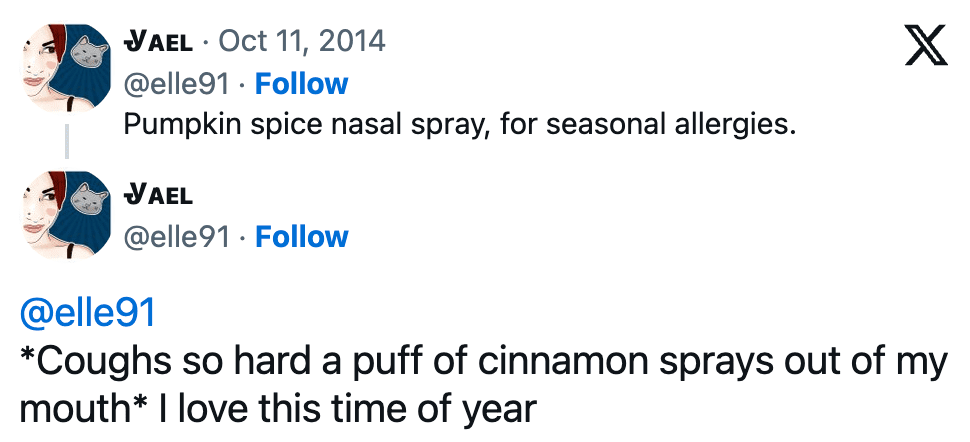Screen dimensions: 970x442
Task: Click the X logo in the top-right corner
Action: tap(925, 45)
